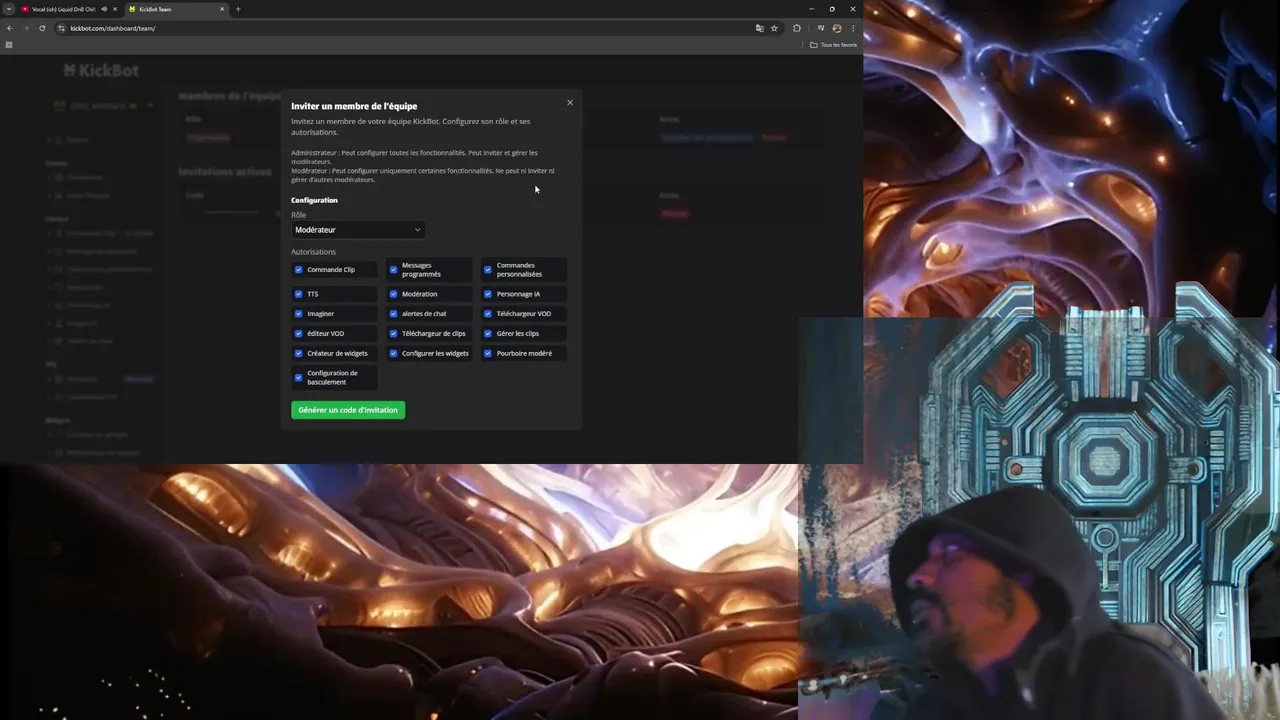Screen dimensions: 1280x720
Task: Toggle the Modération checkbox
Action: (393, 294)
